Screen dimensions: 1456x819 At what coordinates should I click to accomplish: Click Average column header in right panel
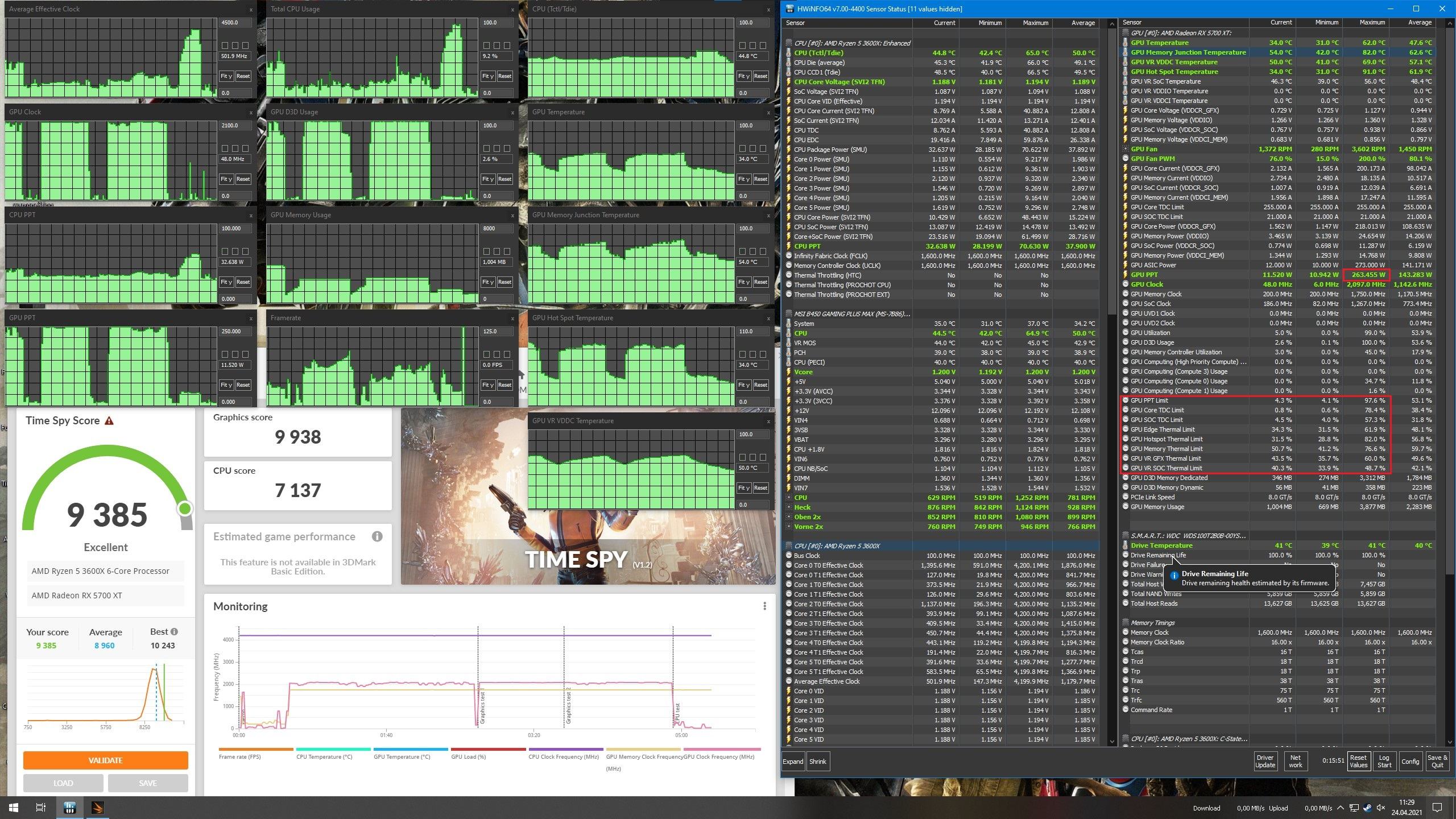coord(1412,23)
